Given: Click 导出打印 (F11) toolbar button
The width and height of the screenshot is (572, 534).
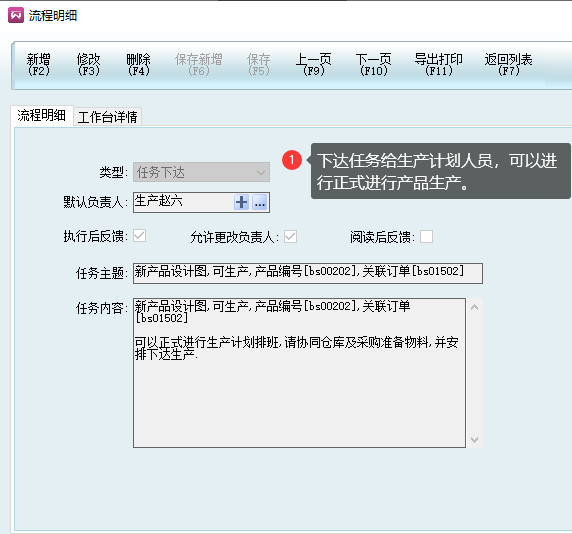Looking at the screenshot, I should [x=438, y=65].
